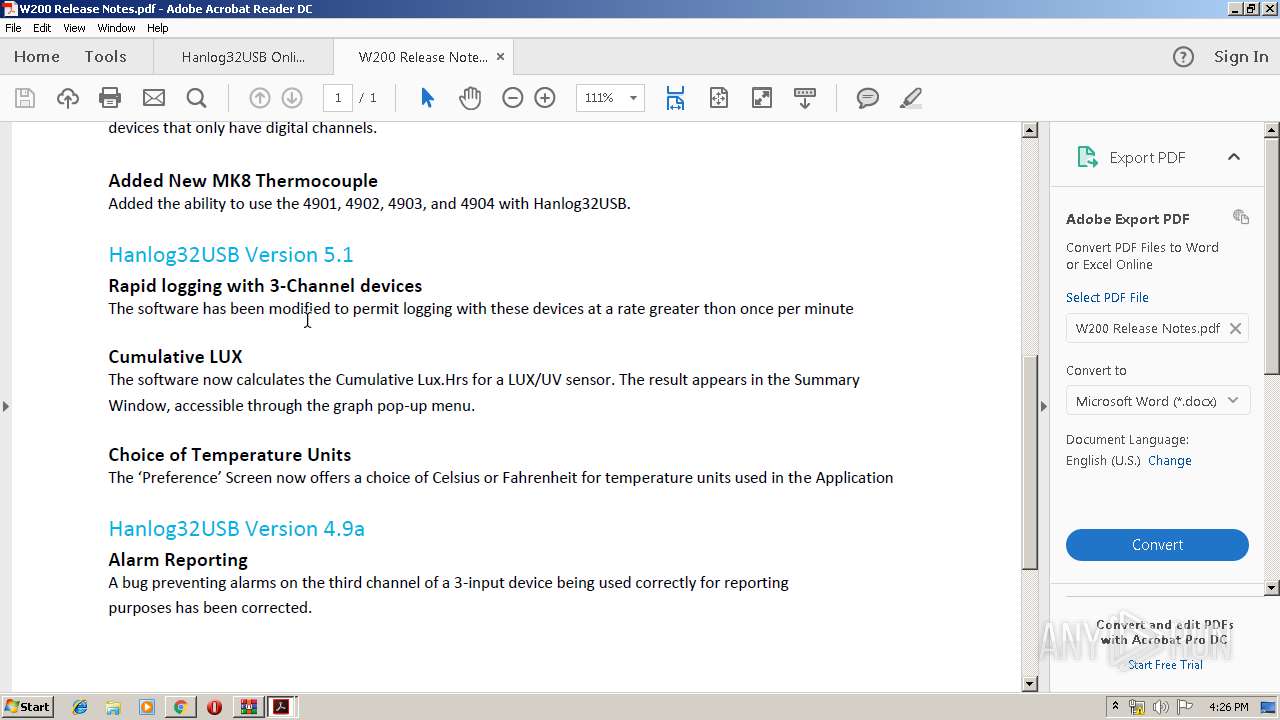Click right pane scrollbar down arrow
Image resolution: width=1280 pixels, height=720 pixels.
pyautogui.click(x=1272, y=588)
